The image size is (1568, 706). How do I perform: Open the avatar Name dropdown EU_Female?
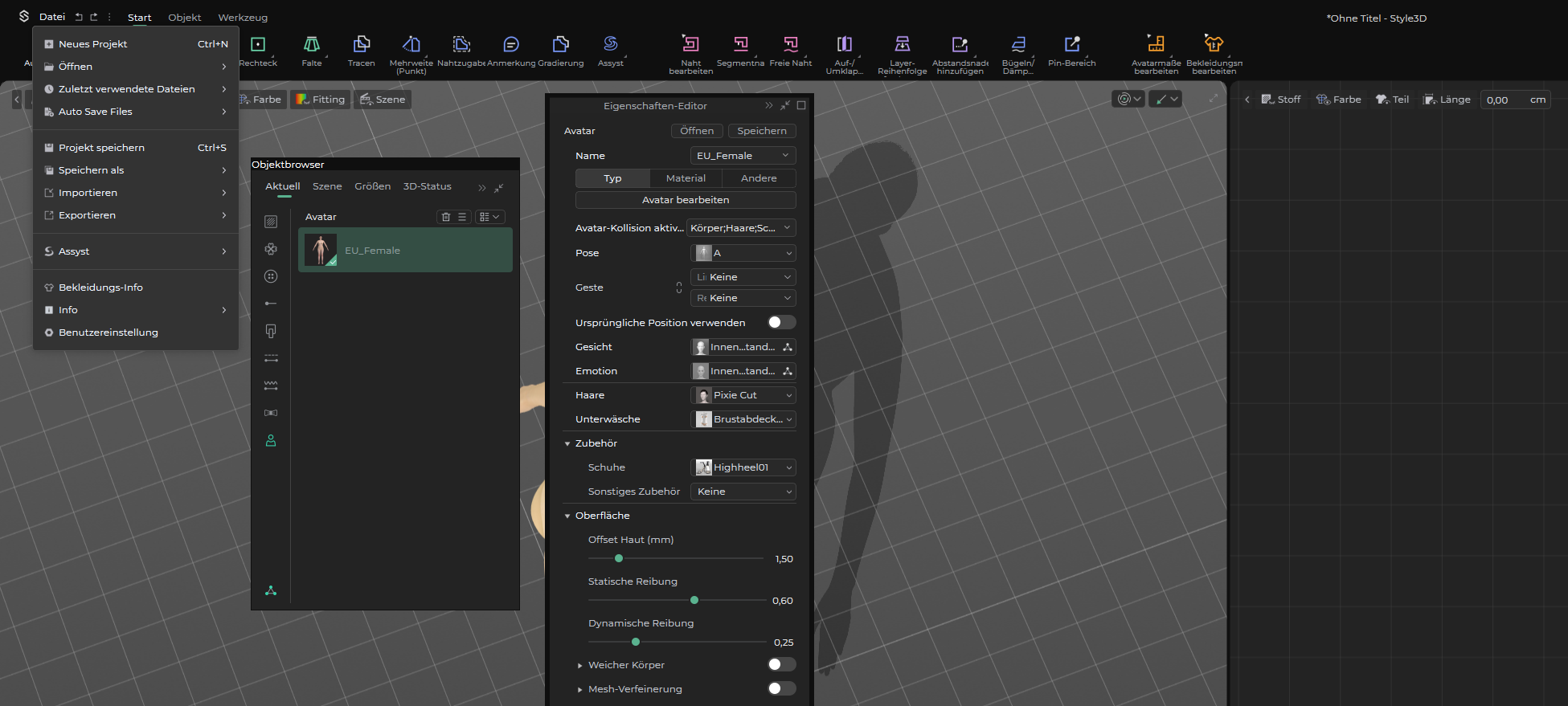tap(743, 156)
